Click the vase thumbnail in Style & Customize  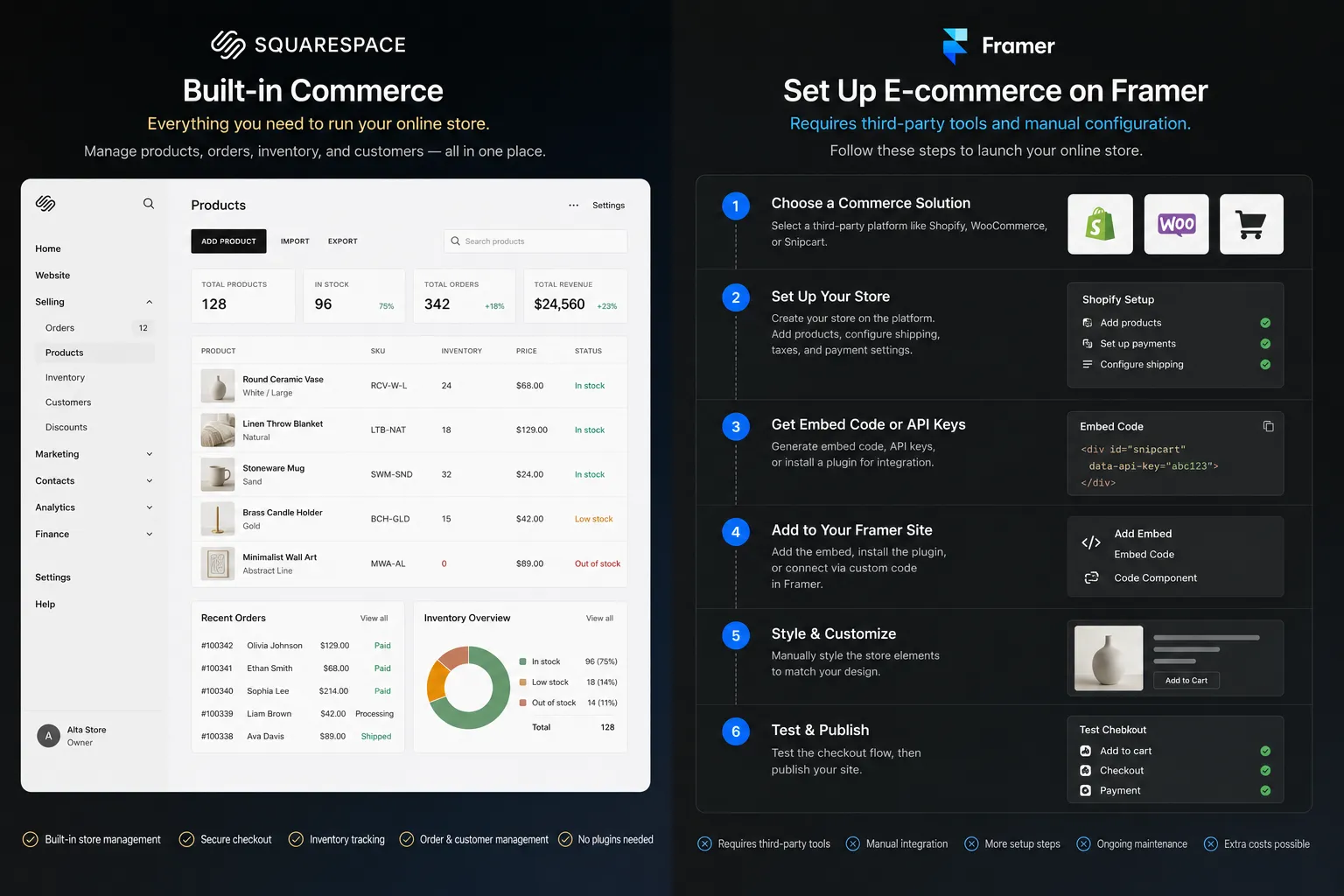click(x=1109, y=658)
